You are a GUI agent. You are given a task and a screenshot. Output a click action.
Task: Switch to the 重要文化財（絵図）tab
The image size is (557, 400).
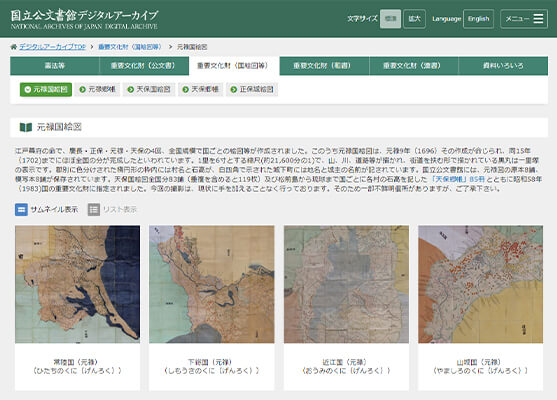[x=324, y=66]
